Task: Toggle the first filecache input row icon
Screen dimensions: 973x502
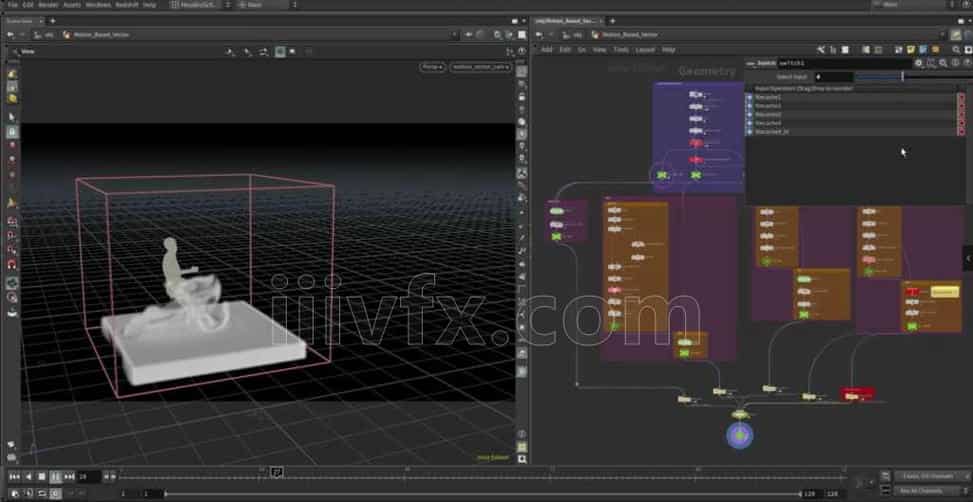Action: click(750, 97)
